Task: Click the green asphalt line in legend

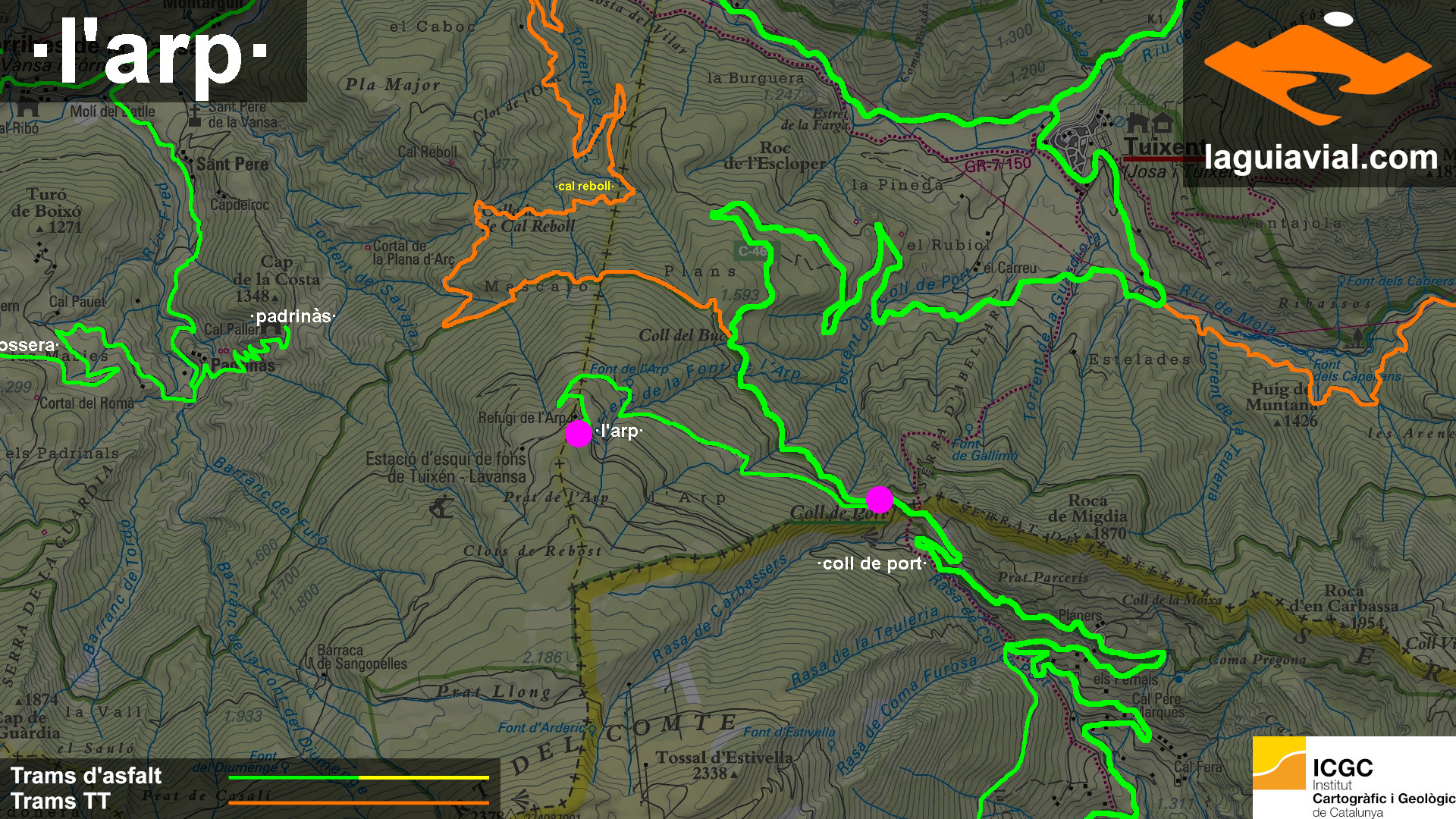Action: click(293, 777)
